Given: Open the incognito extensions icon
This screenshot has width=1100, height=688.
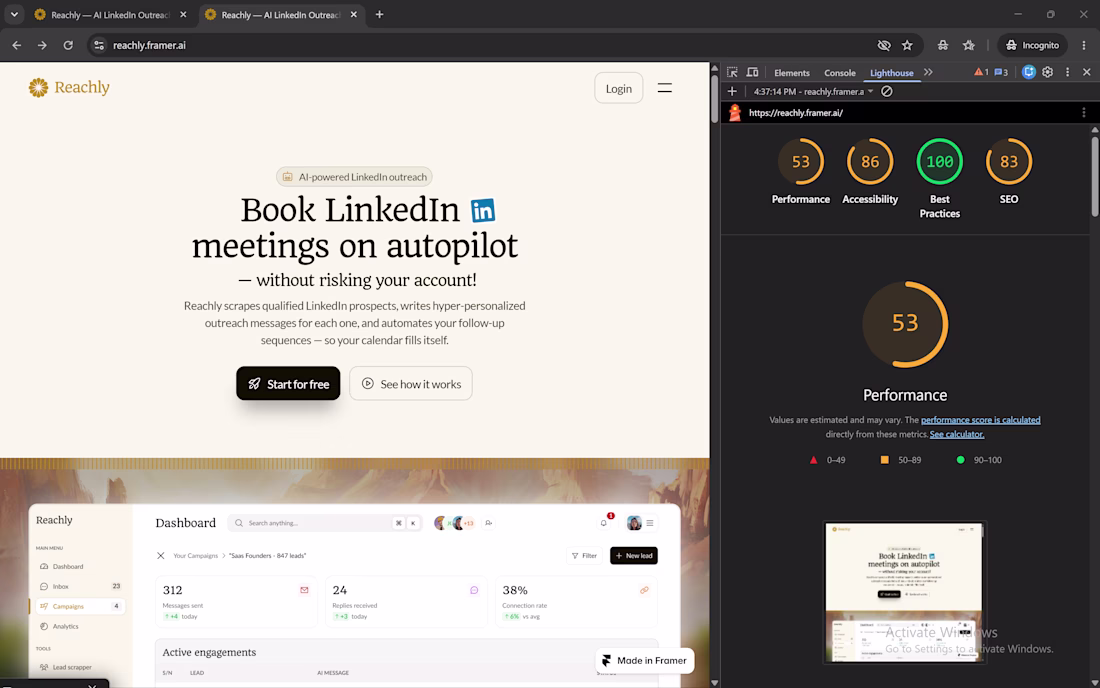Looking at the screenshot, I should (x=943, y=45).
